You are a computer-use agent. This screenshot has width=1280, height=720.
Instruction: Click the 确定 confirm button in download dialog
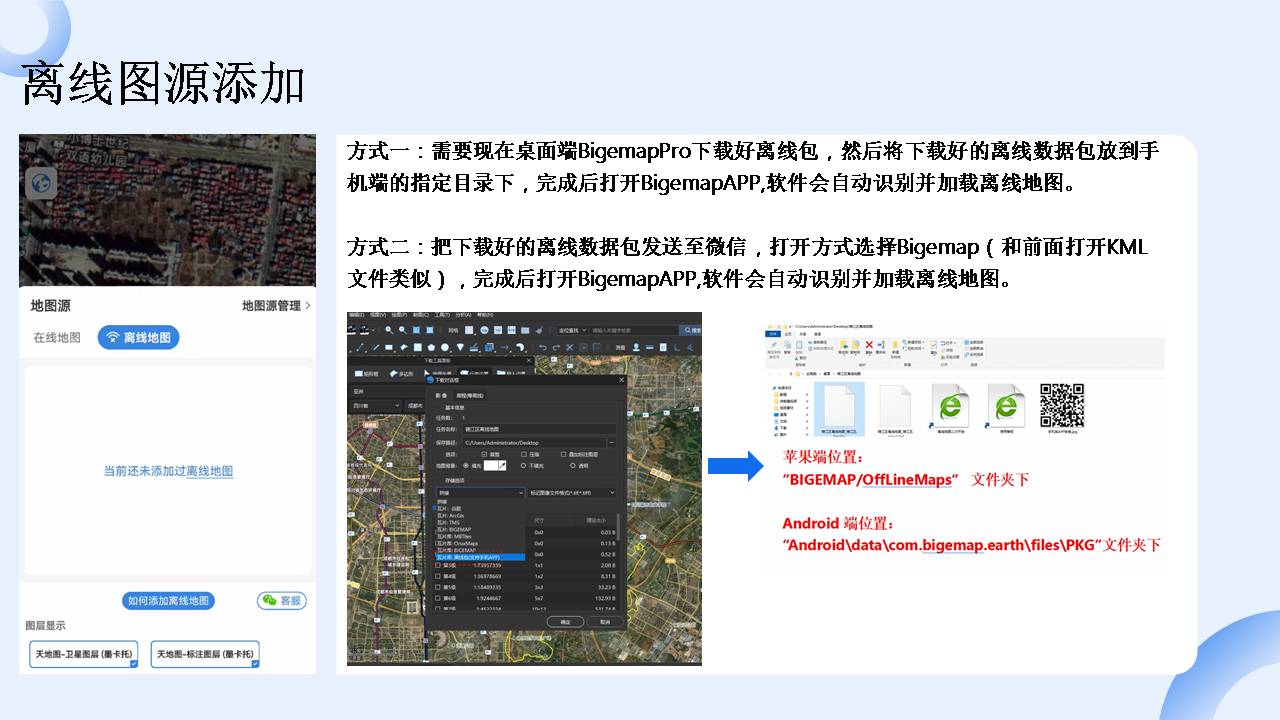coord(565,622)
